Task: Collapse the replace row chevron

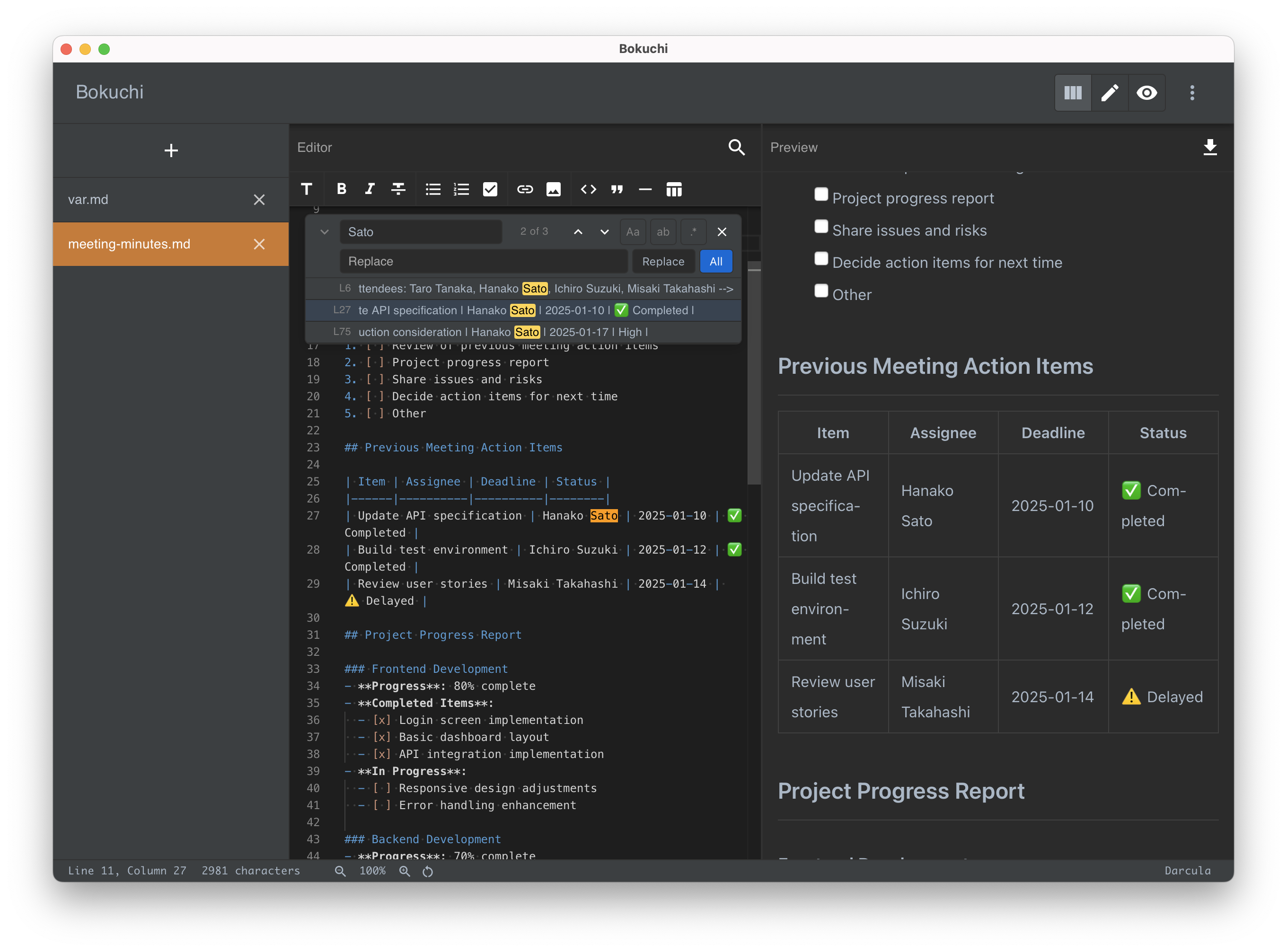Action: tap(325, 232)
